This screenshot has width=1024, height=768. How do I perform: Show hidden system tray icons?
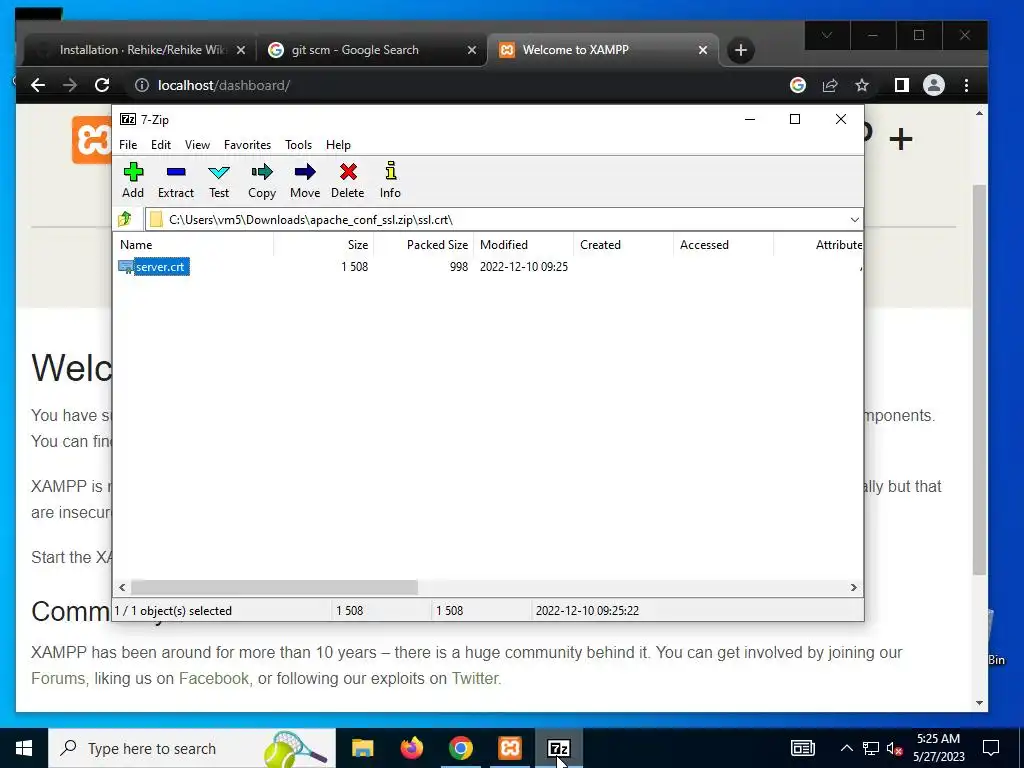tap(846, 748)
